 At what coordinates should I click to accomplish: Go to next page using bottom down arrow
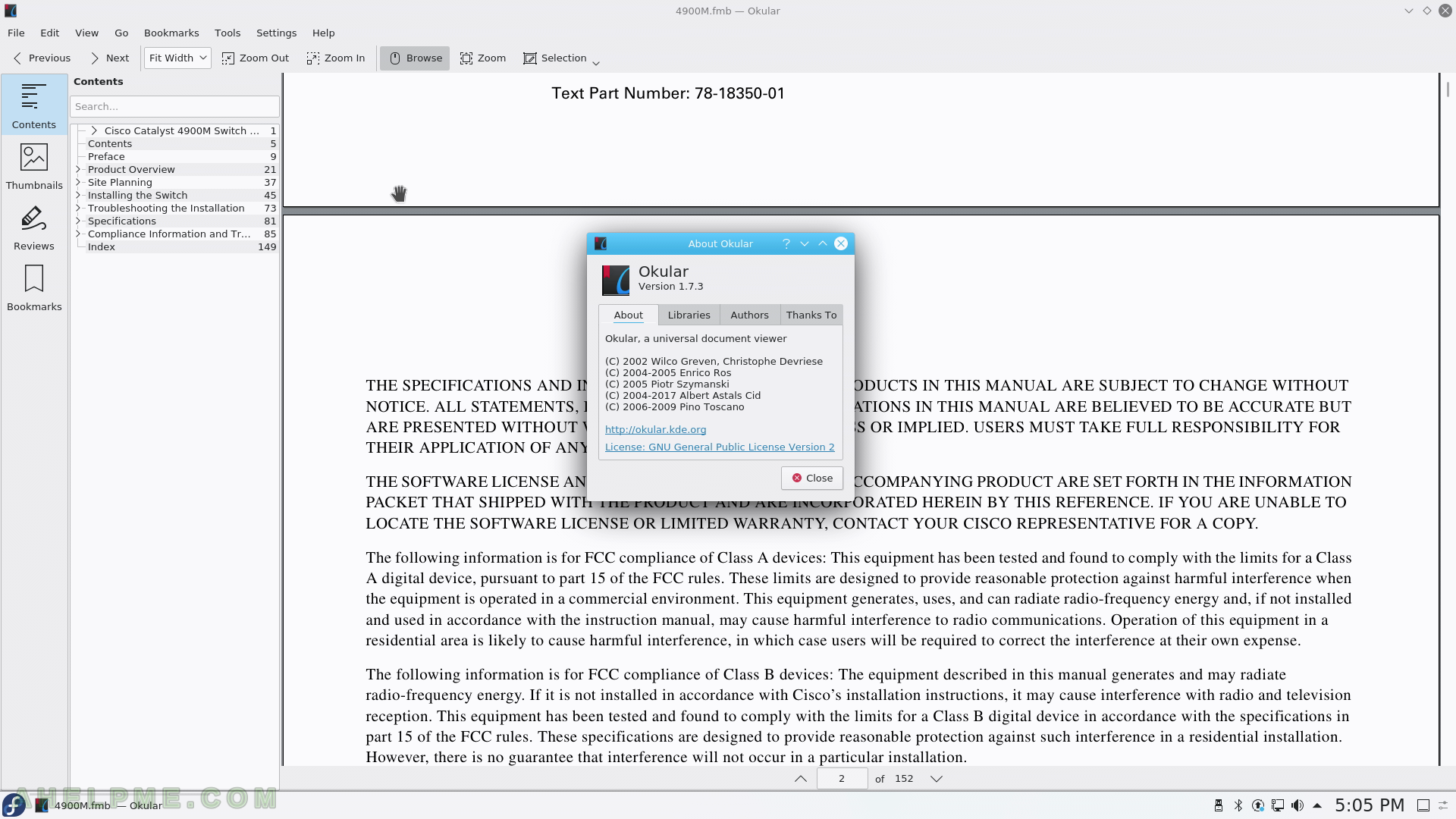point(937,779)
